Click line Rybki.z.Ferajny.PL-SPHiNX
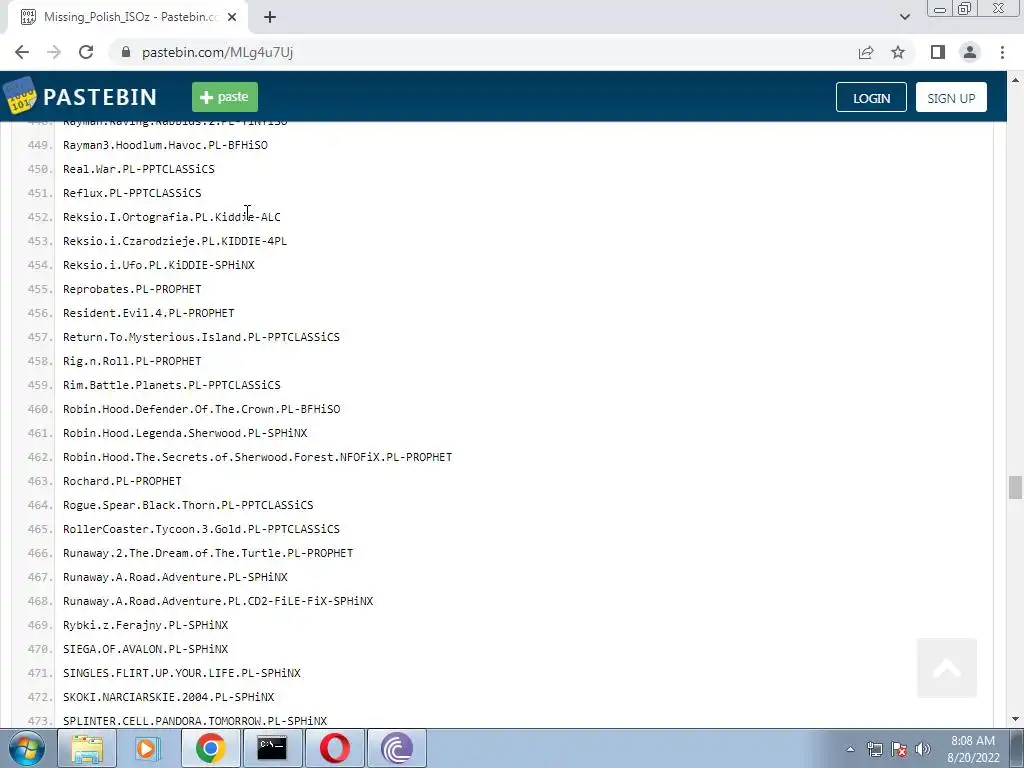This screenshot has width=1024, height=768. pos(146,625)
